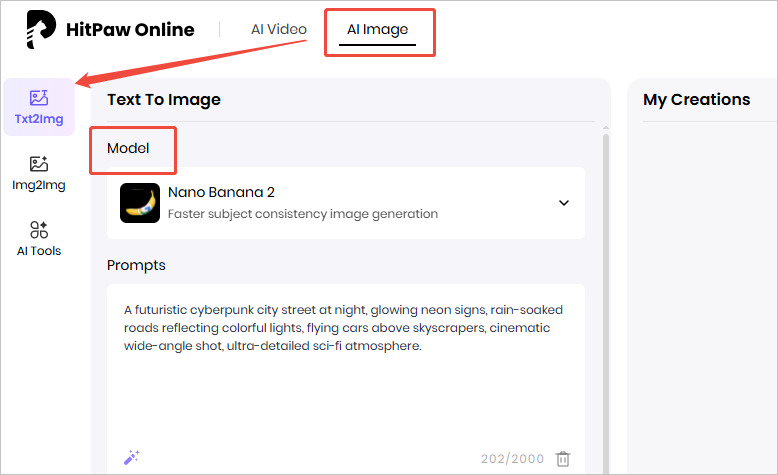Open the AI Tools sidebar section
Image resolution: width=778 pixels, height=475 pixels.
click(x=39, y=239)
